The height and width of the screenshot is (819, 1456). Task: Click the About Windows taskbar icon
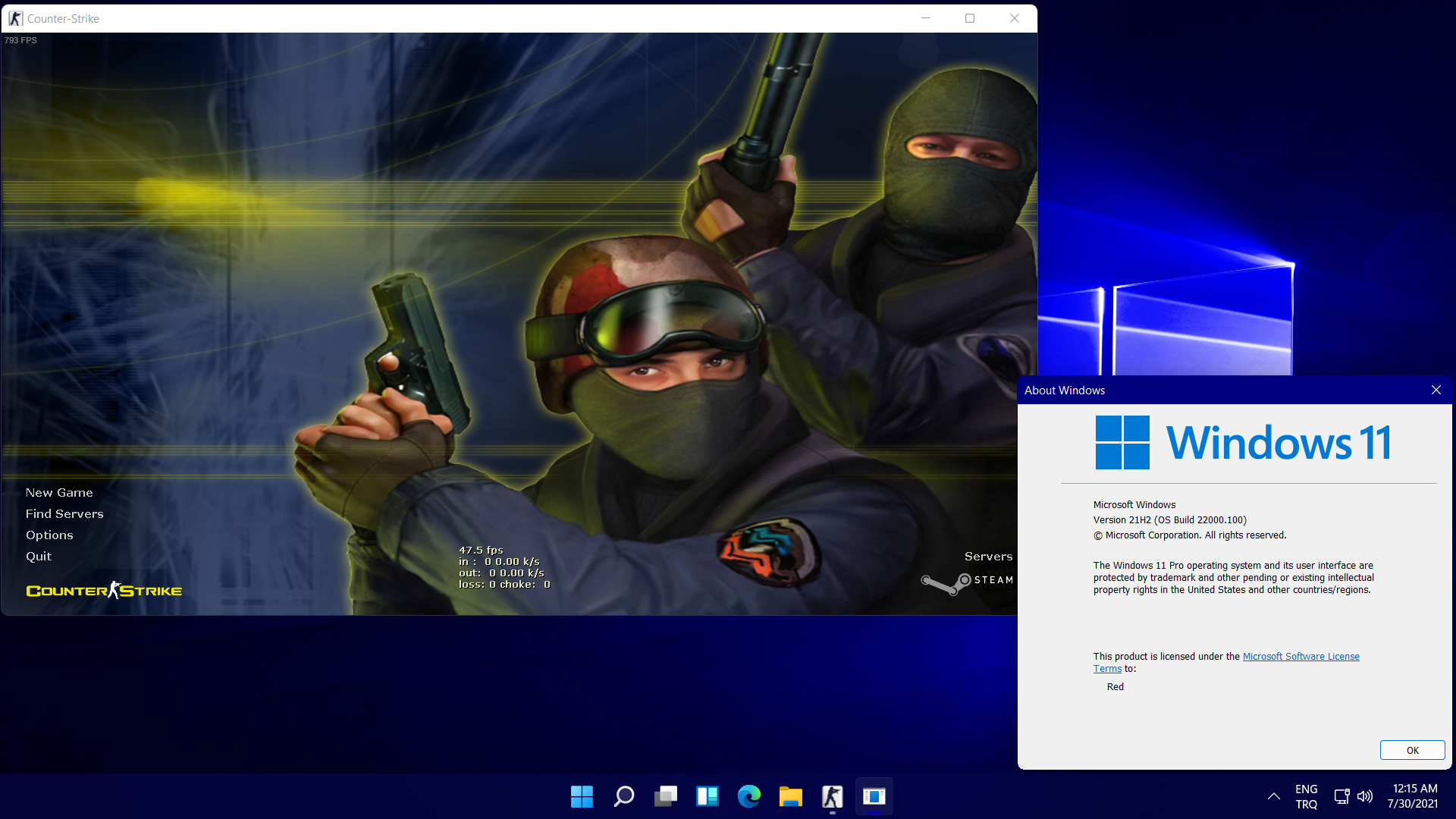[874, 796]
